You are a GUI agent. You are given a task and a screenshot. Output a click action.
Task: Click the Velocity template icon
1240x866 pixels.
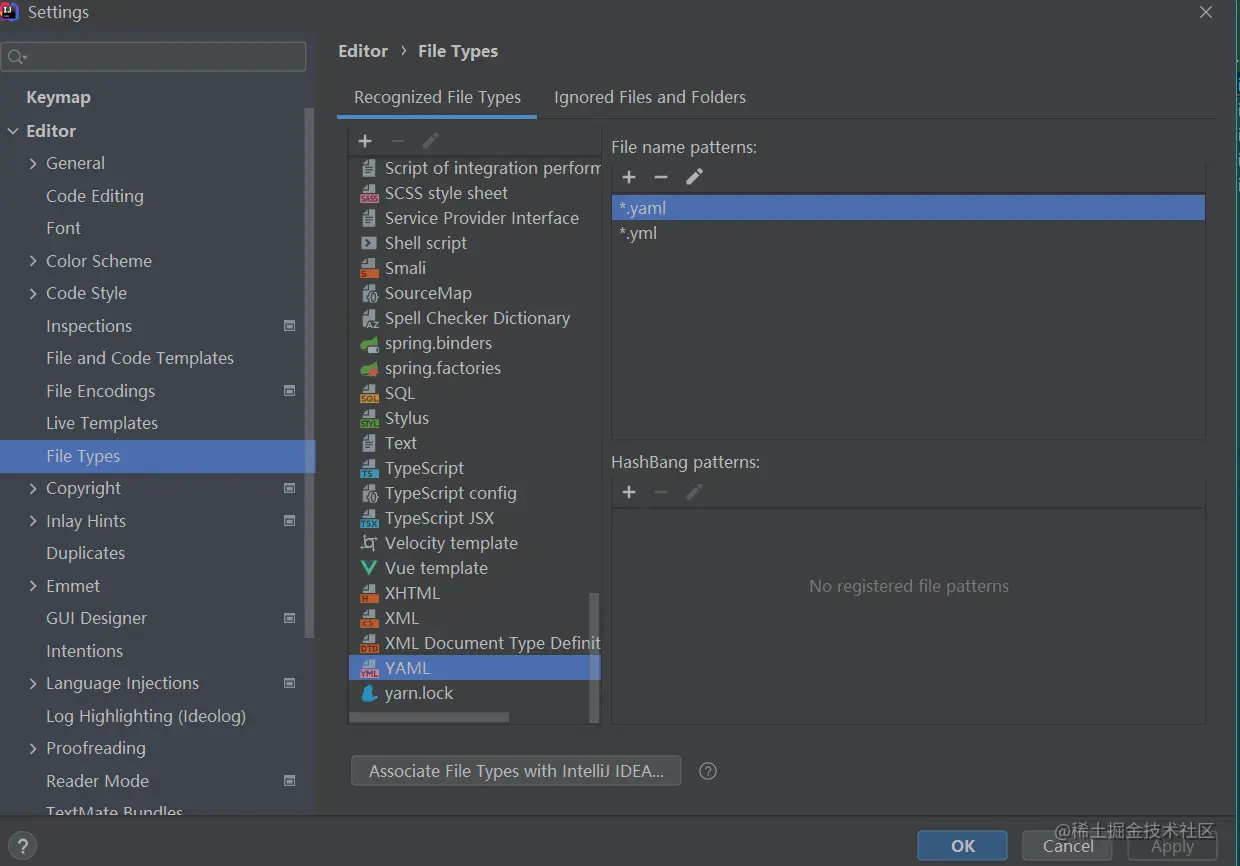point(369,543)
